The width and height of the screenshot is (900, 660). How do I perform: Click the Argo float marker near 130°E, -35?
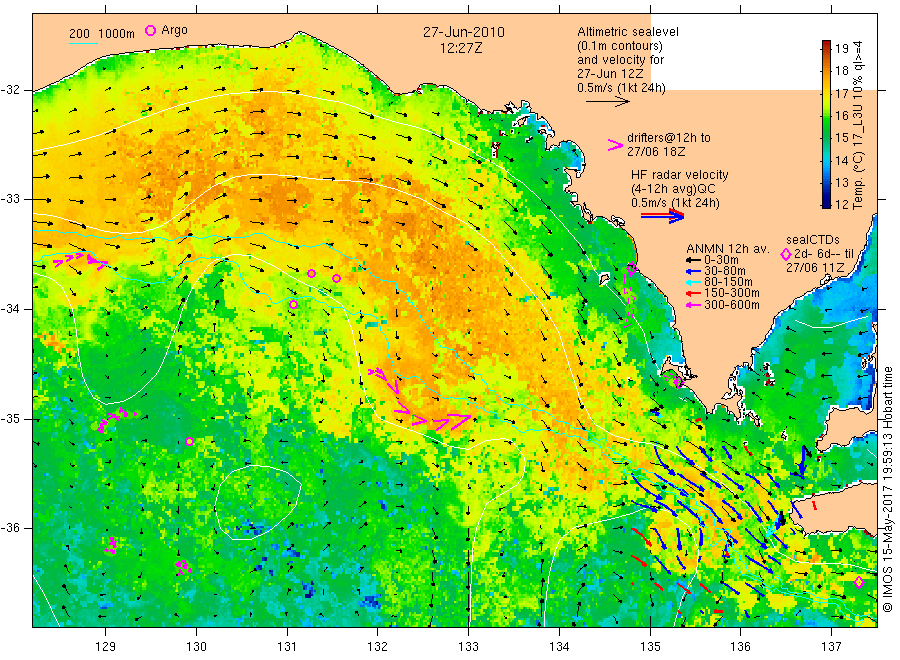point(189,441)
